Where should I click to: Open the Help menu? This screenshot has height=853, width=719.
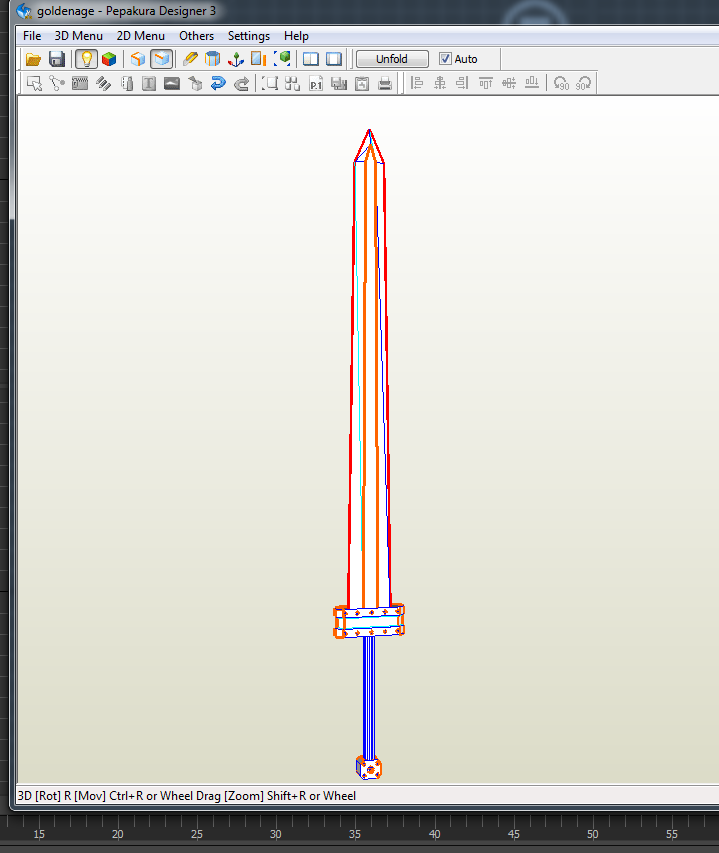pyautogui.click(x=296, y=36)
